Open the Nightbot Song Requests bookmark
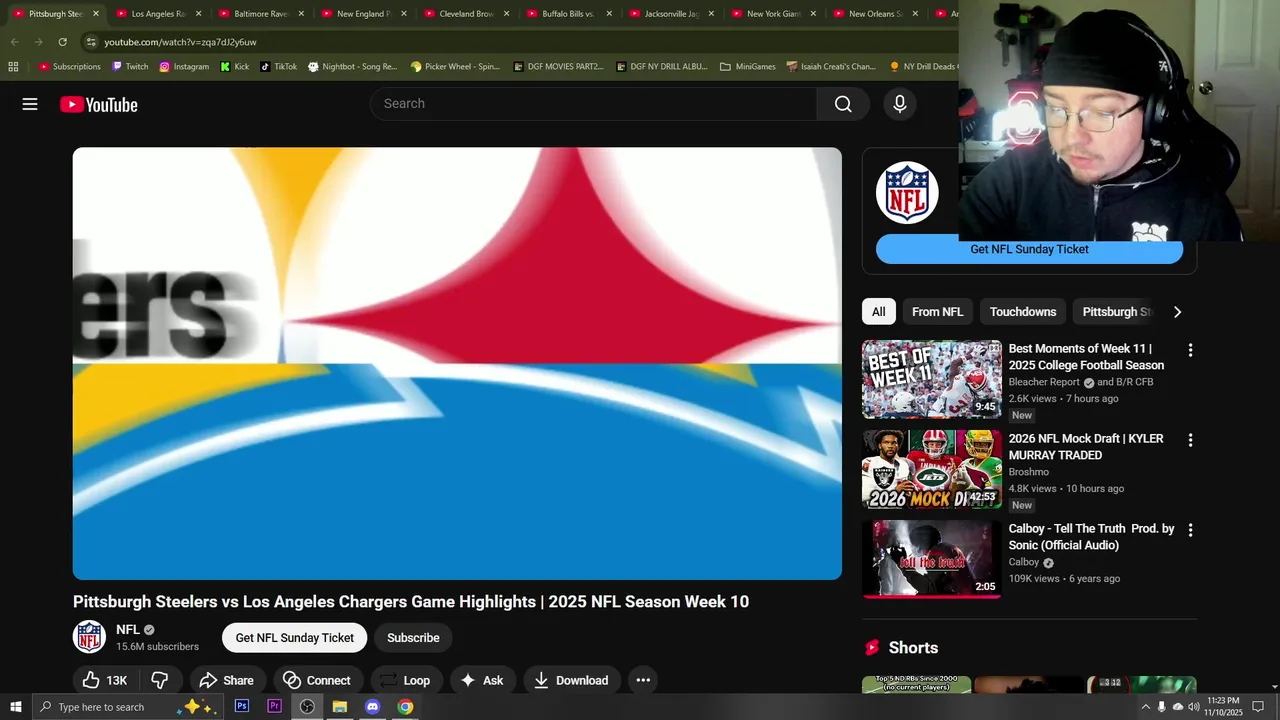The width and height of the screenshot is (1280, 720). point(352,67)
